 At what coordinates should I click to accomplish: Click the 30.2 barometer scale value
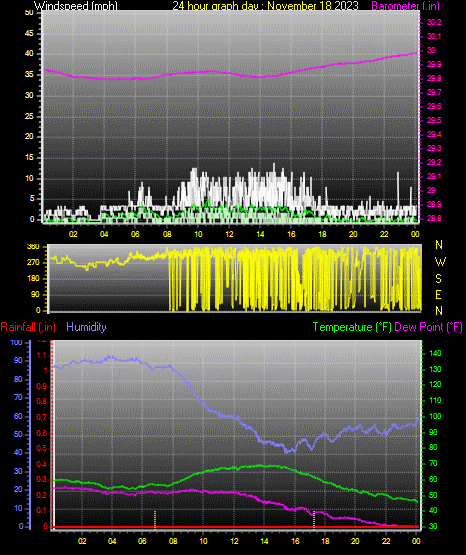(434, 22)
